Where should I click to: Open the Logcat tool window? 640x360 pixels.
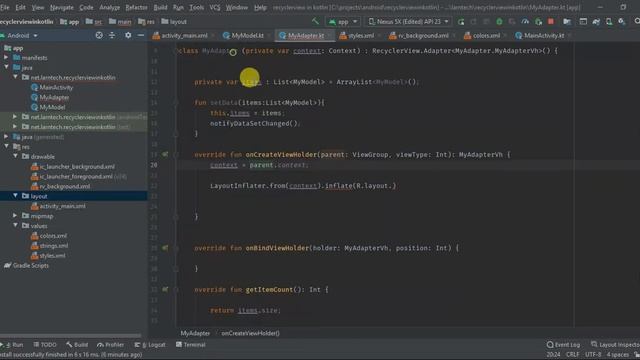point(150,345)
